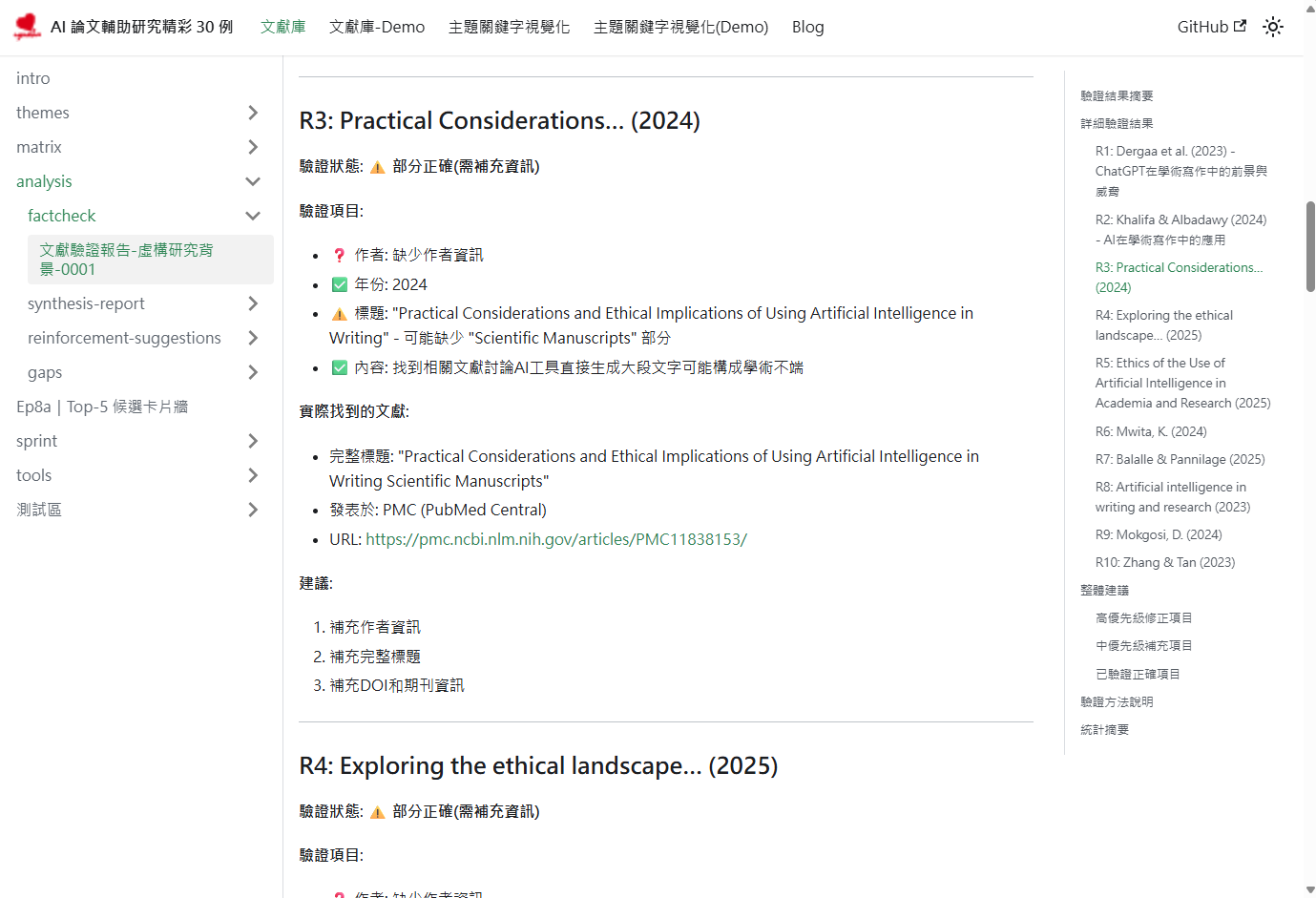Open the GitHub external link
The image size is (1316, 898).
tap(1211, 27)
